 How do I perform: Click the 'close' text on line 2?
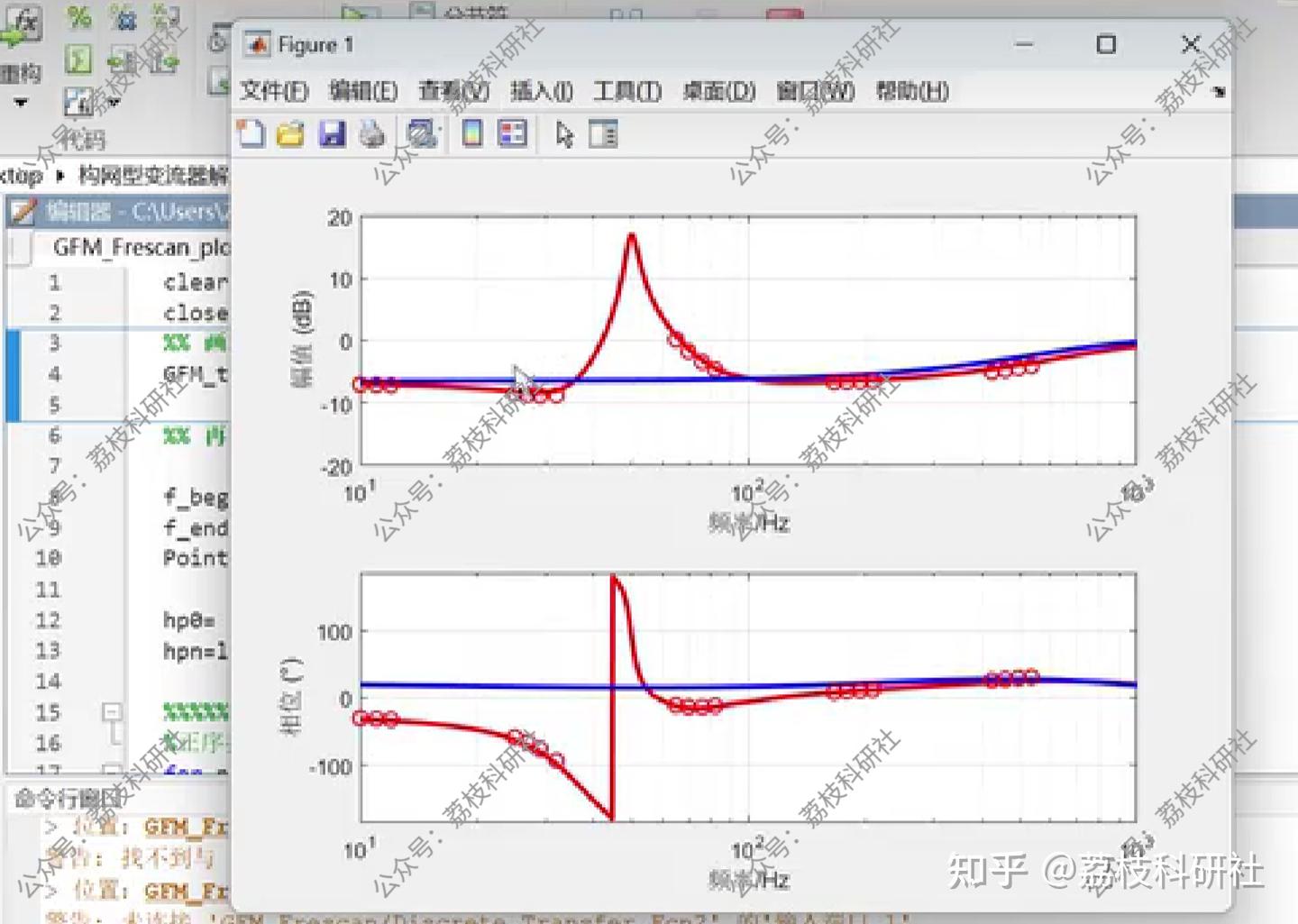coord(196,313)
